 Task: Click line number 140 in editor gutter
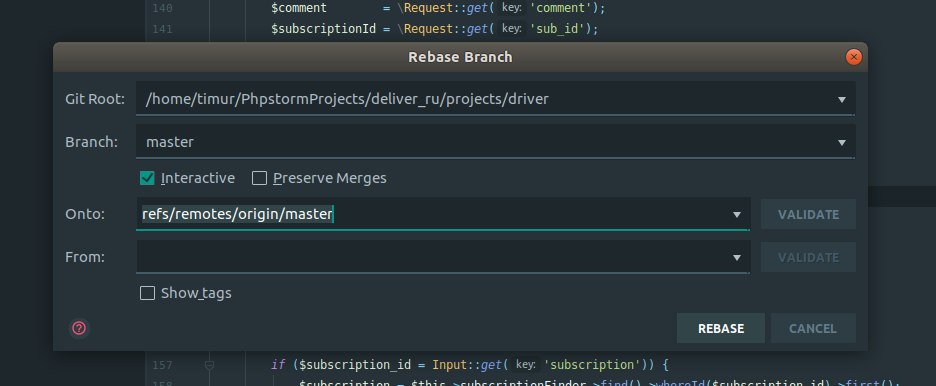pos(162,8)
